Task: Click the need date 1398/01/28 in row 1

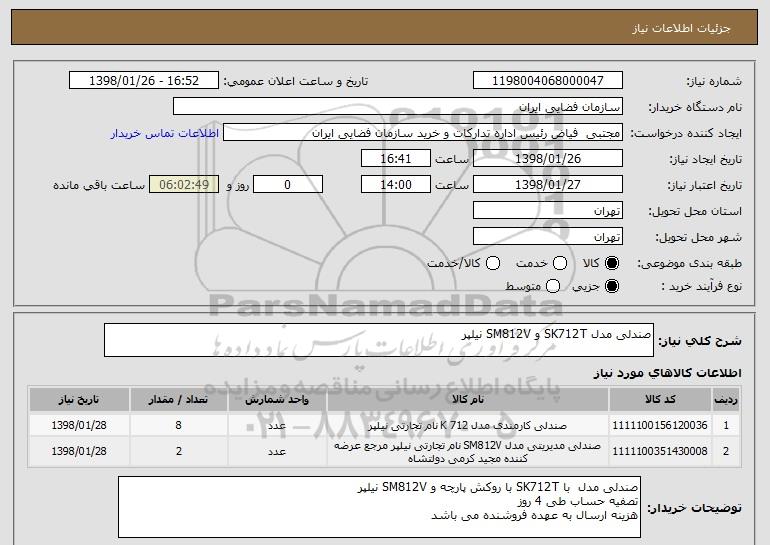Action: tap(79, 425)
